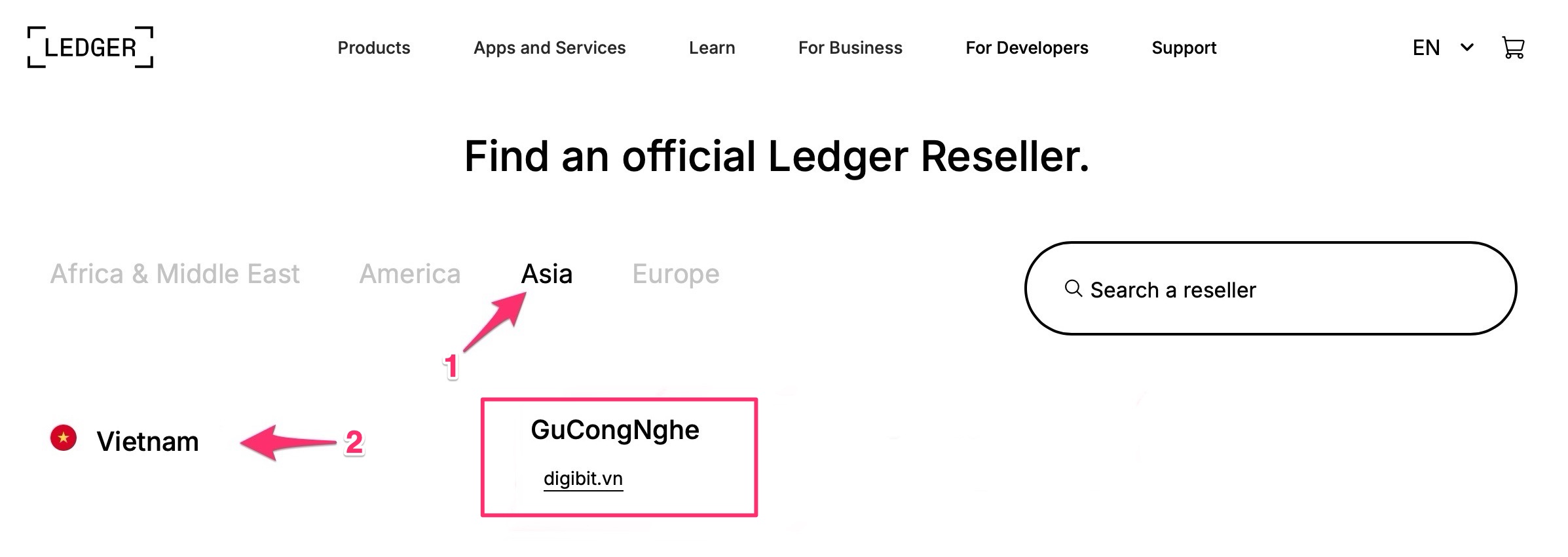Click the Vietnam flag icon
The image size is (1568, 557).
[64, 438]
